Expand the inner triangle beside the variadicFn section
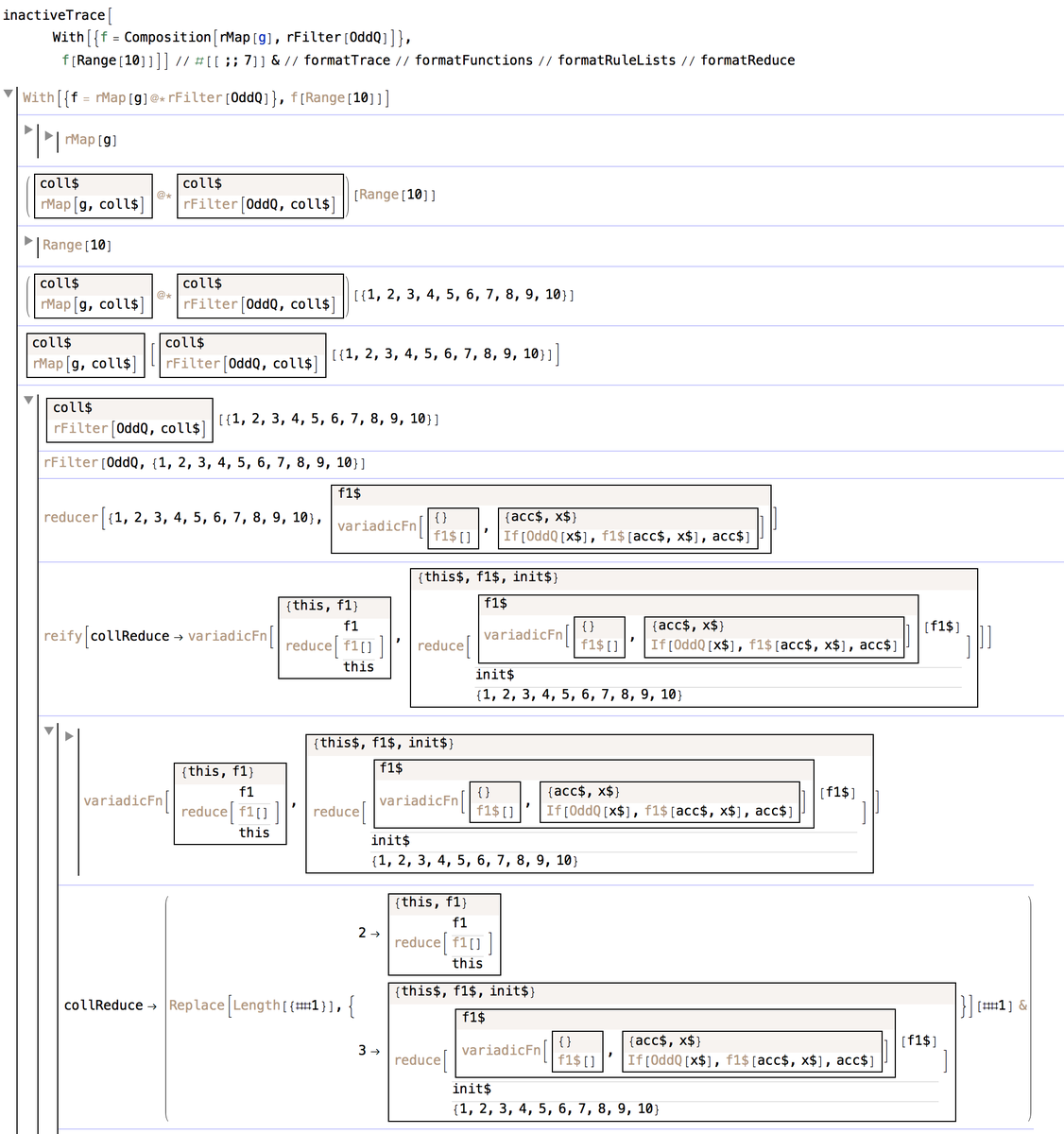This screenshot has width=1064, height=1134. [x=69, y=736]
